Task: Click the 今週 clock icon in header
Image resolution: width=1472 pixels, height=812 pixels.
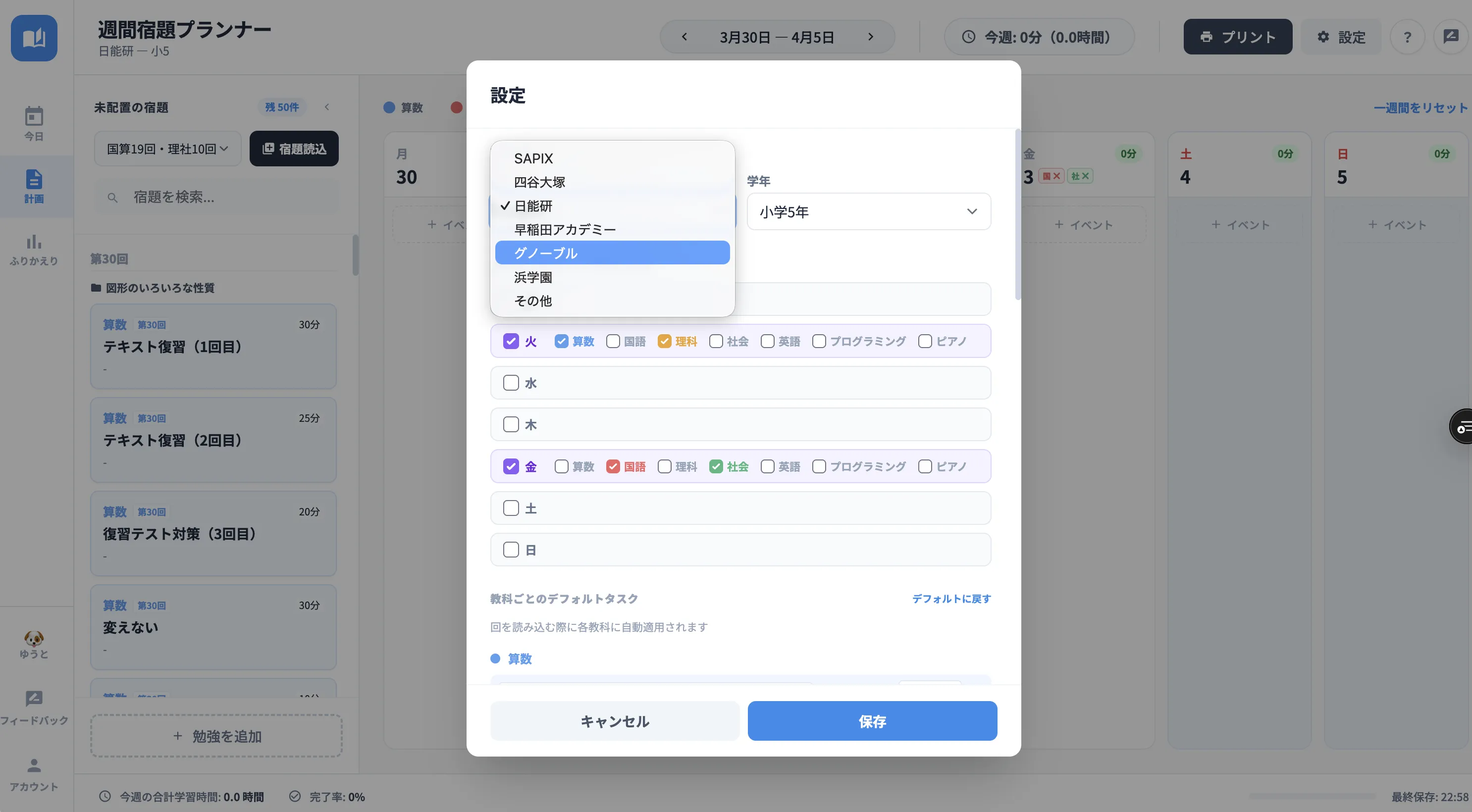Action: click(969, 37)
